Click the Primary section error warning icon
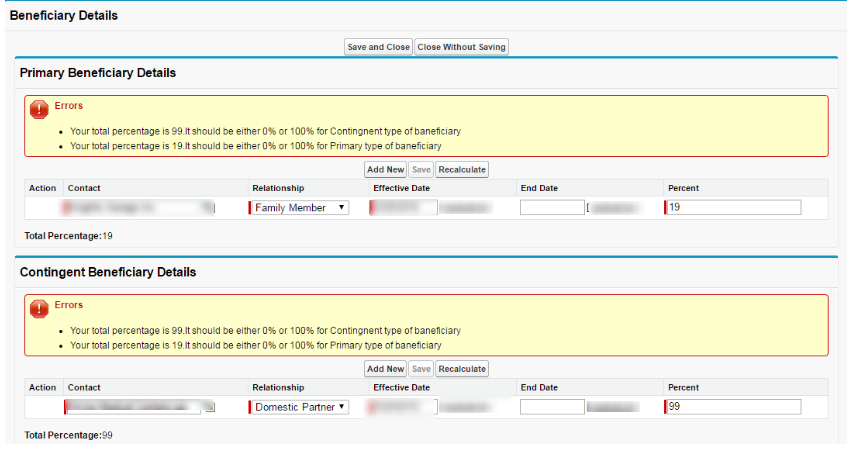Screen dimensions: 847x455 coord(39,109)
